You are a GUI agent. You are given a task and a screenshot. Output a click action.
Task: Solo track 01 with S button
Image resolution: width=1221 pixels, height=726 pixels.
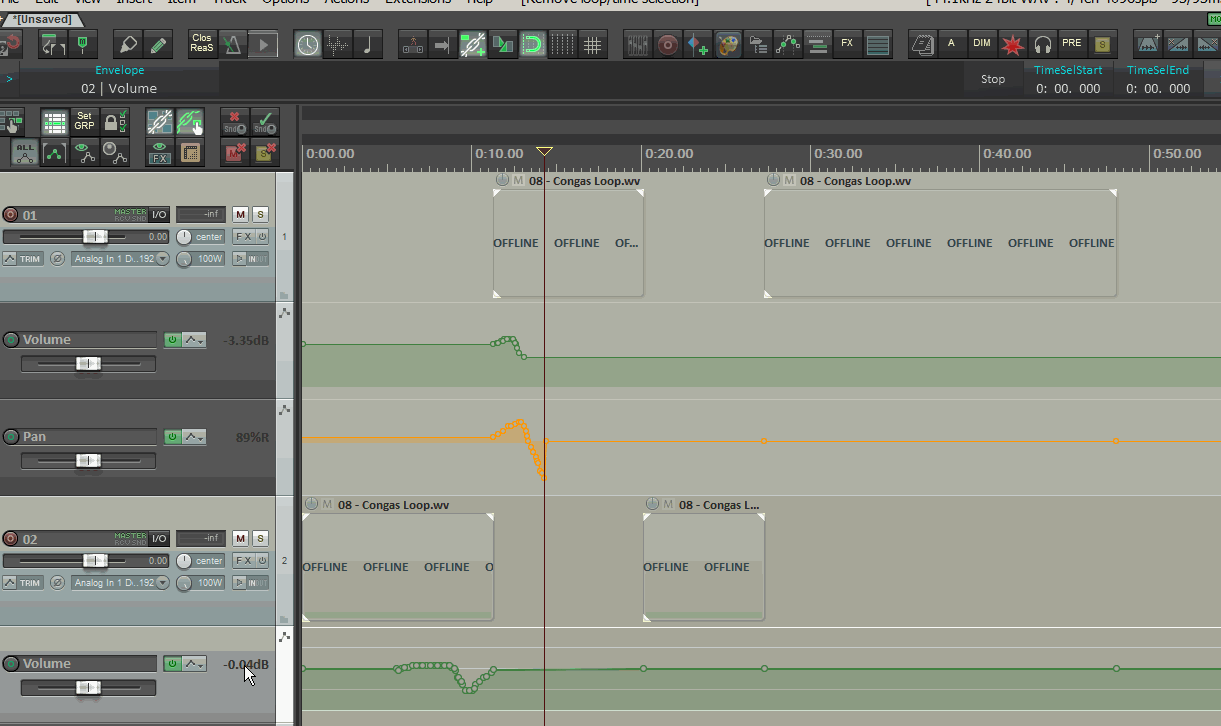pyautogui.click(x=260, y=215)
